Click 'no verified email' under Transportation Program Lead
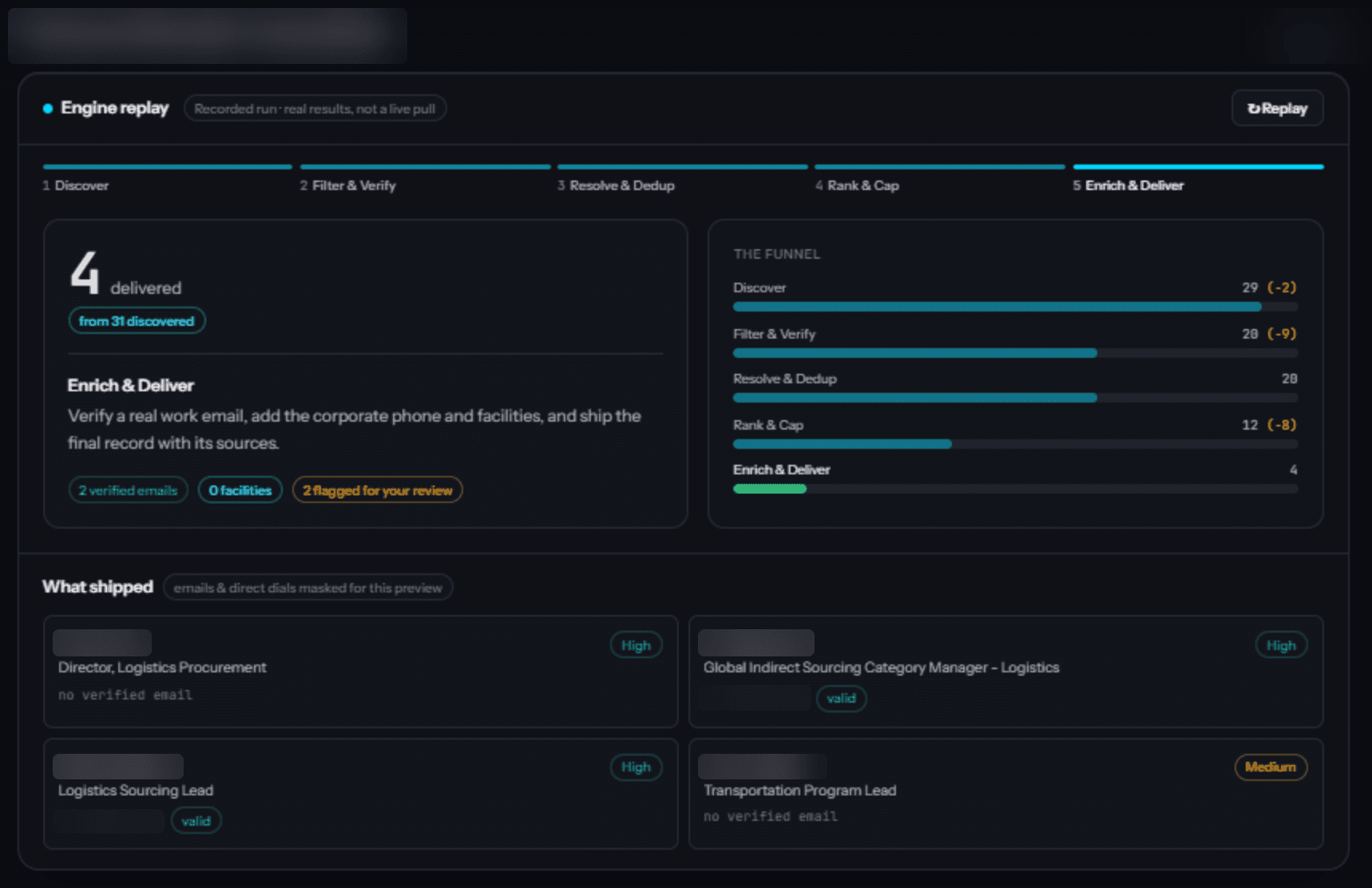 [x=771, y=816]
